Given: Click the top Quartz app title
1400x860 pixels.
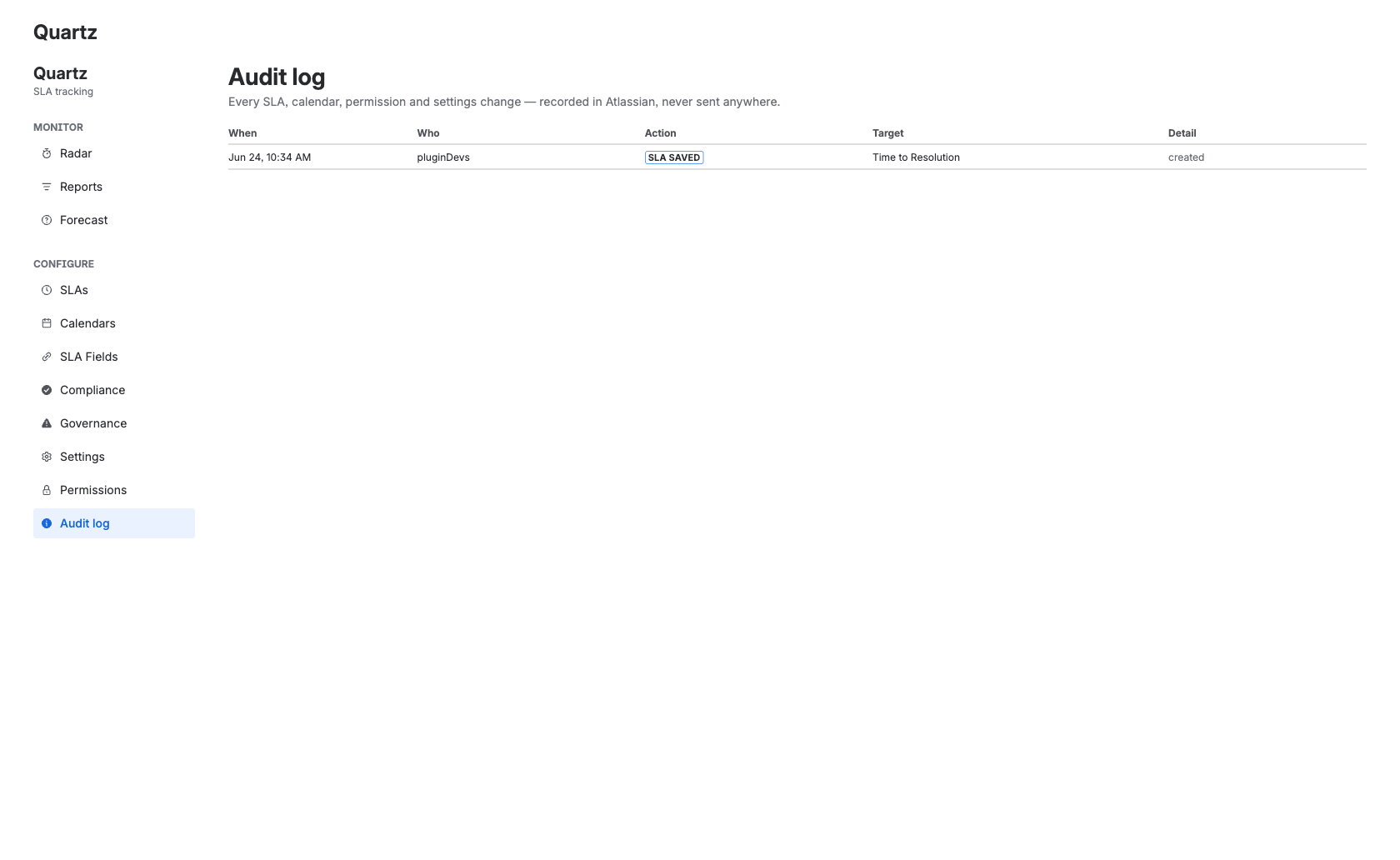Looking at the screenshot, I should tap(65, 32).
